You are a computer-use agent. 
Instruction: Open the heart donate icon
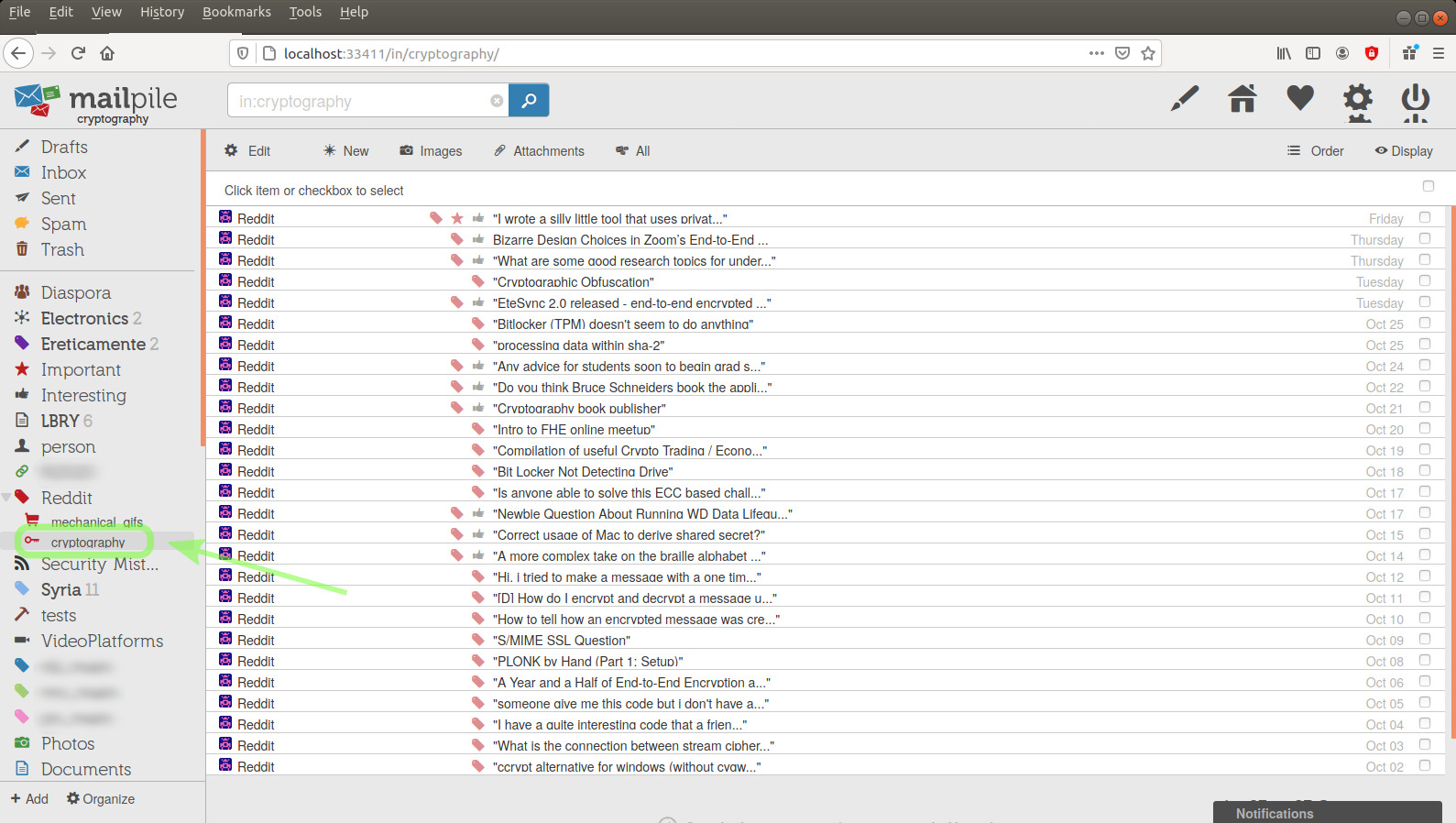1300,97
